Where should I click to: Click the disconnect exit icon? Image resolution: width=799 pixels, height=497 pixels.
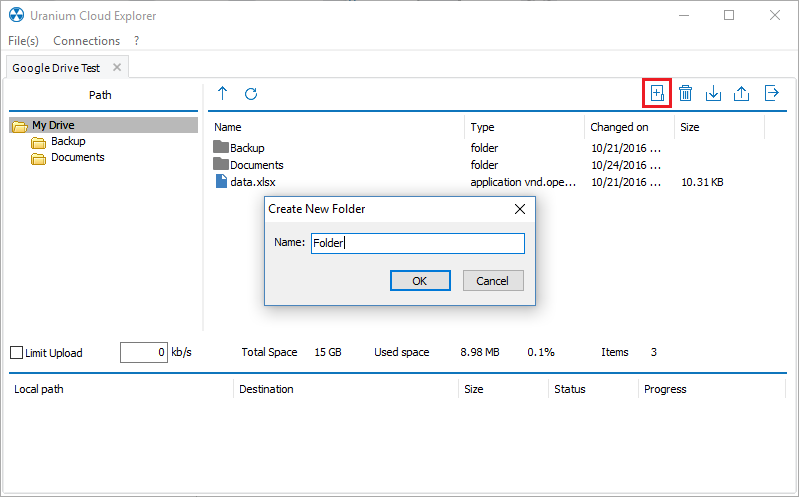click(771, 93)
